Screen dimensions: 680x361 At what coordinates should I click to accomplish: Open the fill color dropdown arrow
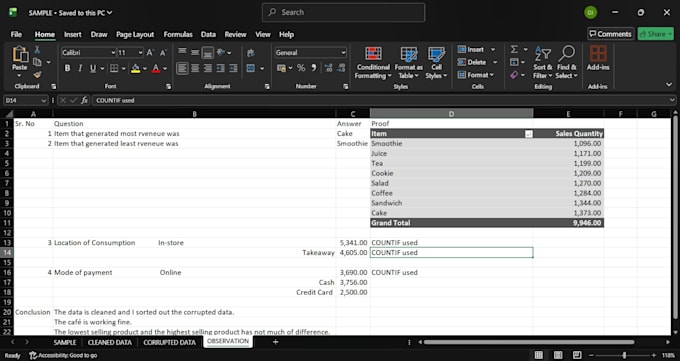(144, 69)
